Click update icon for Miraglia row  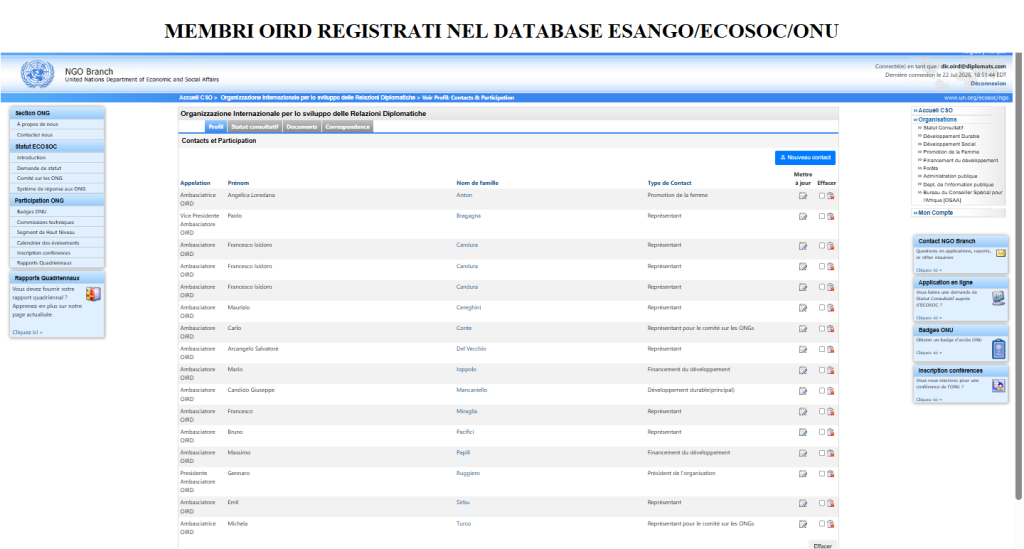point(803,412)
